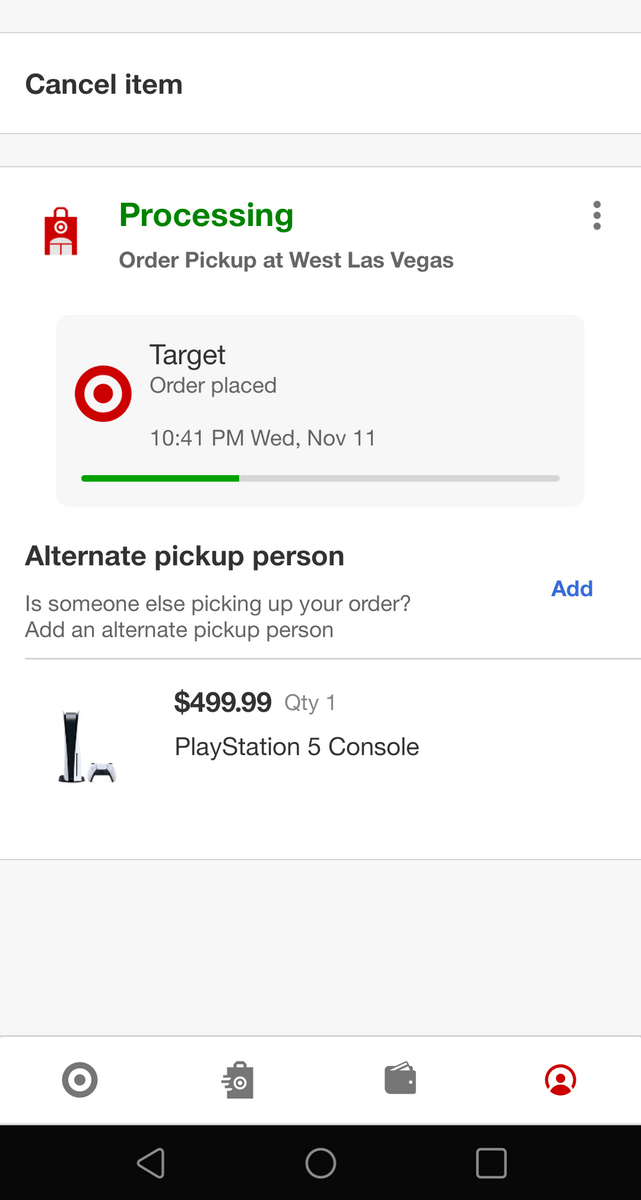The height and width of the screenshot is (1200, 641).
Task: Tap the red store pickup bag icon
Action: point(61,232)
